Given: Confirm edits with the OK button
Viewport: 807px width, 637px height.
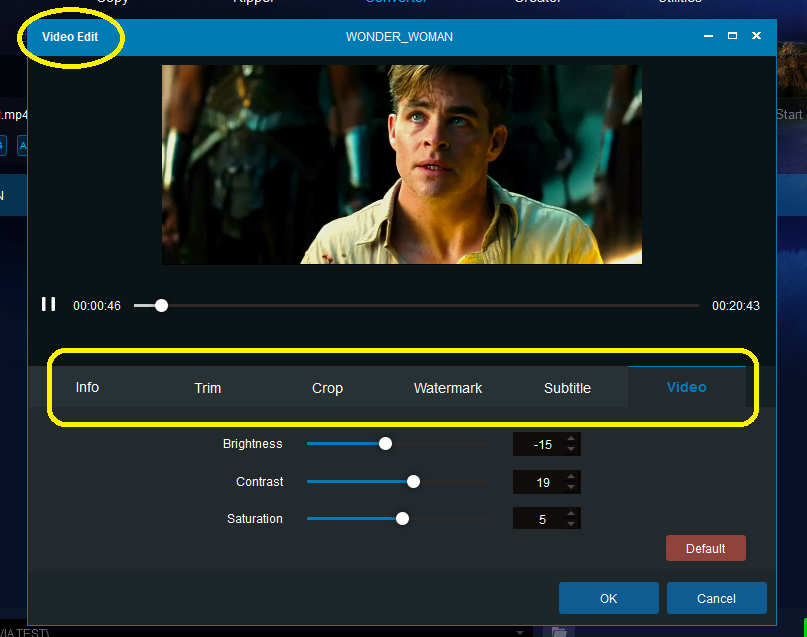Looking at the screenshot, I should coord(608,598).
